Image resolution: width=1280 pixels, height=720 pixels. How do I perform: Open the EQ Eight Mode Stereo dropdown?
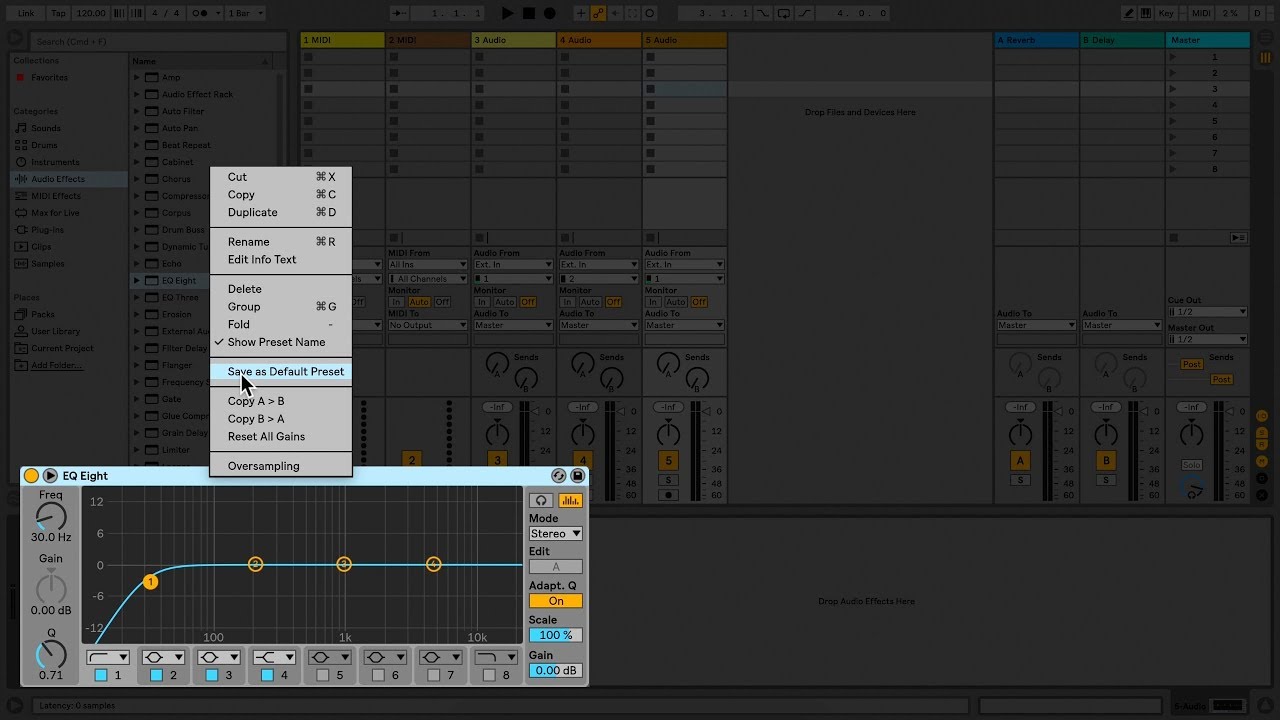click(556, 533)
